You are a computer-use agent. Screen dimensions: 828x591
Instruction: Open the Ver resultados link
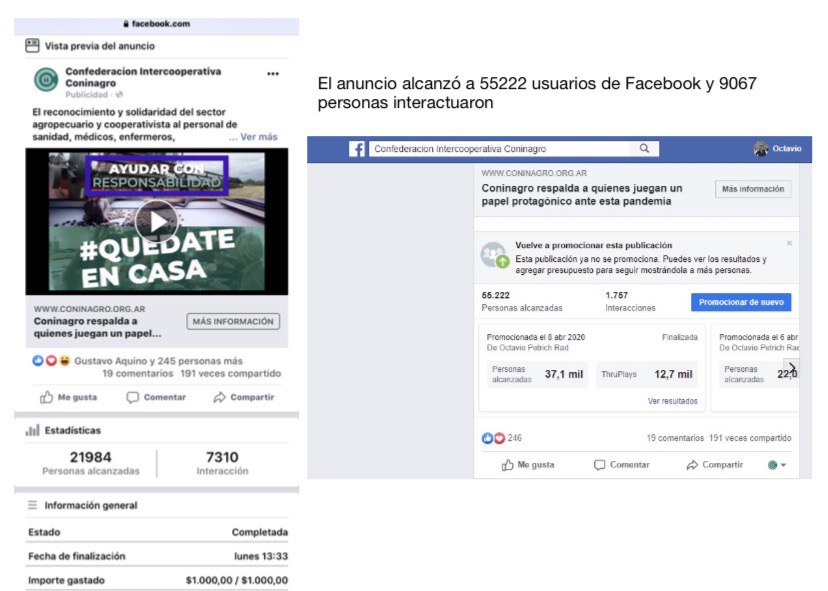pos(672,401)
